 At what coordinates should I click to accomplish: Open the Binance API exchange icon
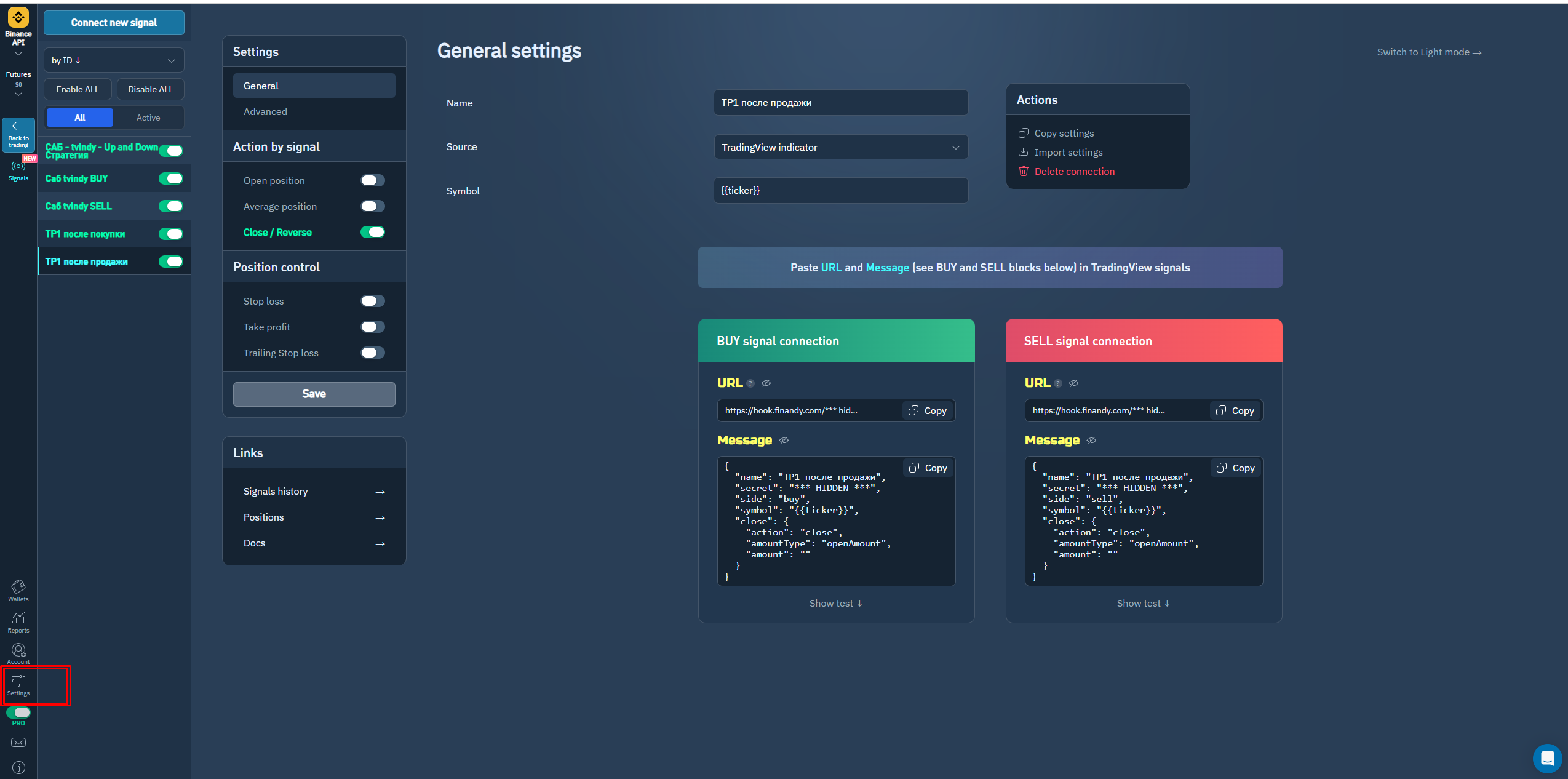18,17
